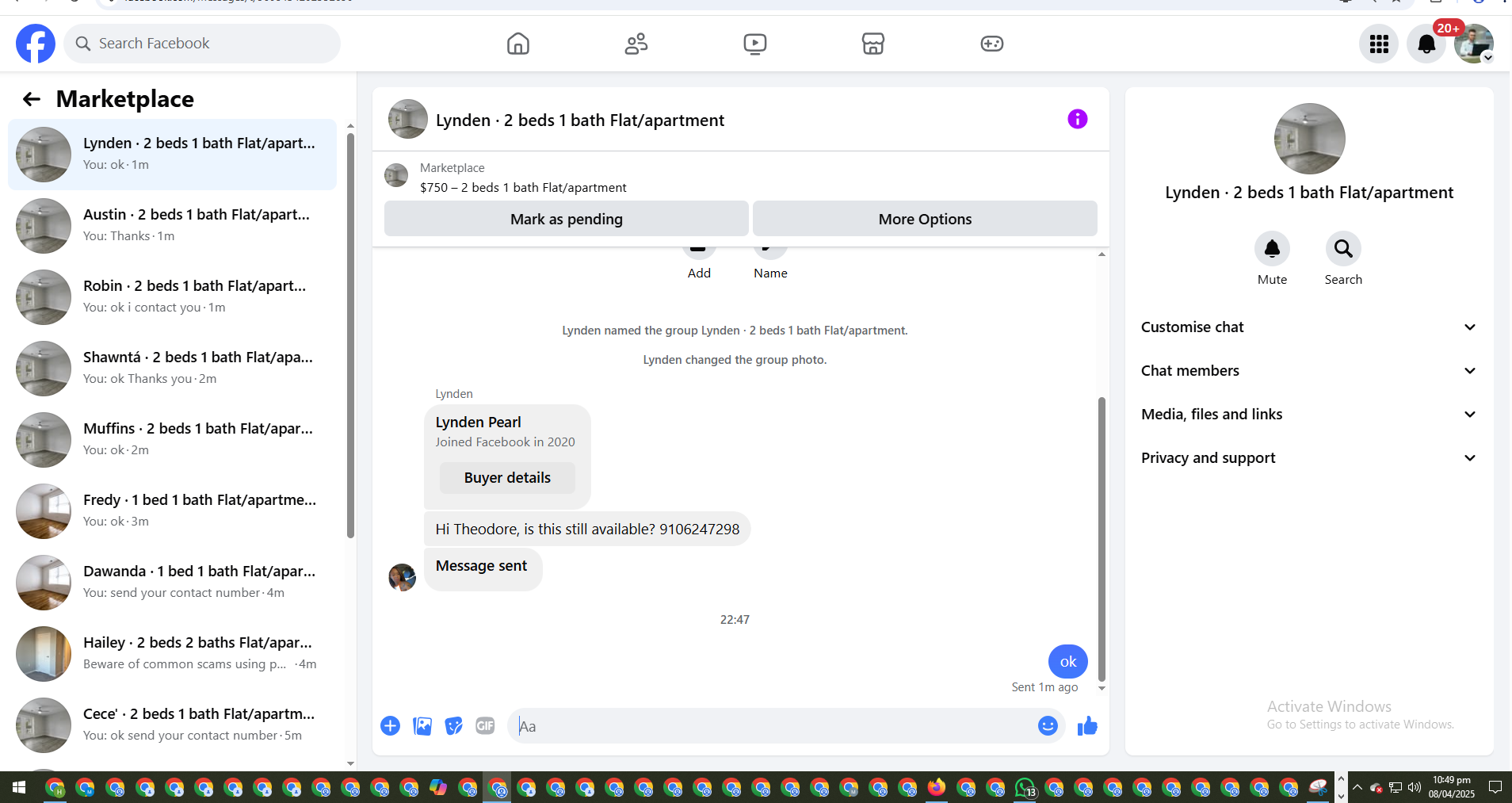Open Firefox from the taskbar
Viewport: 1512px width, 803px height.
(x=937, y=787)
